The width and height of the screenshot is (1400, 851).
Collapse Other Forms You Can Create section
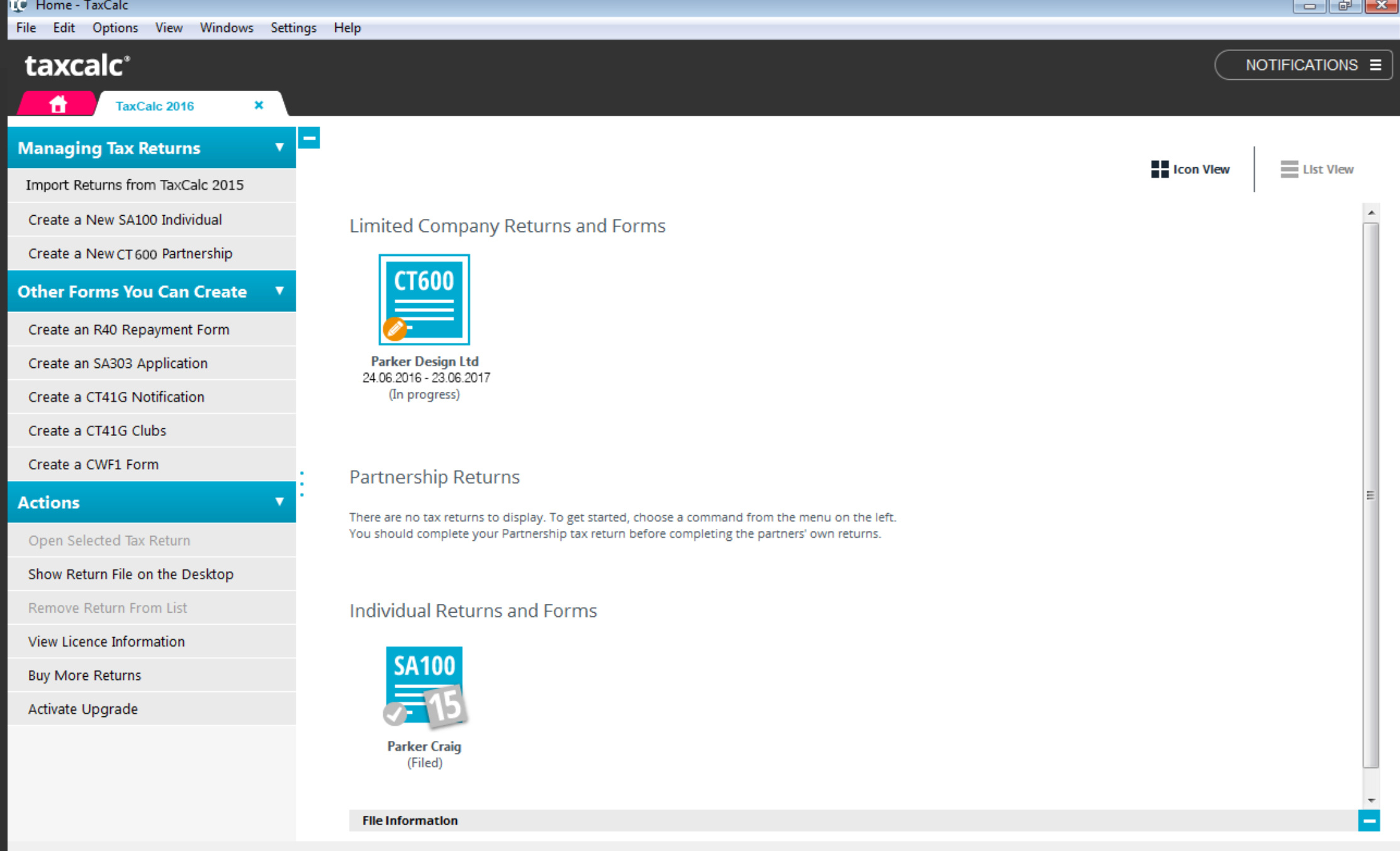coord(279,291)
